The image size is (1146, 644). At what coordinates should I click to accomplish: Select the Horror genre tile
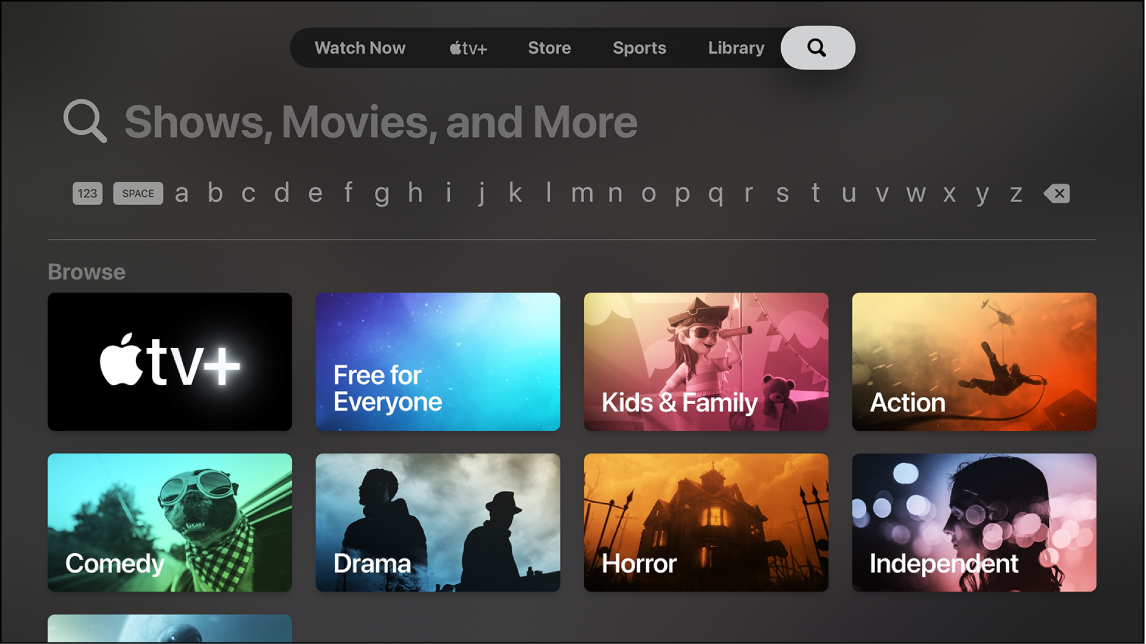pos(705,522)
